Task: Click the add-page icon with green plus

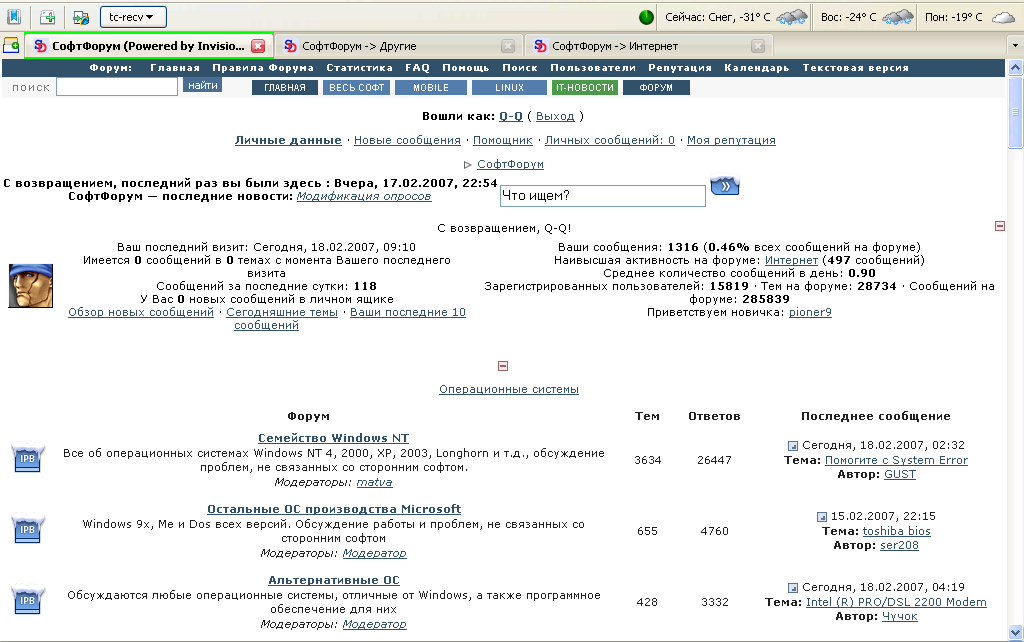Action: click(x=47, y=17)
